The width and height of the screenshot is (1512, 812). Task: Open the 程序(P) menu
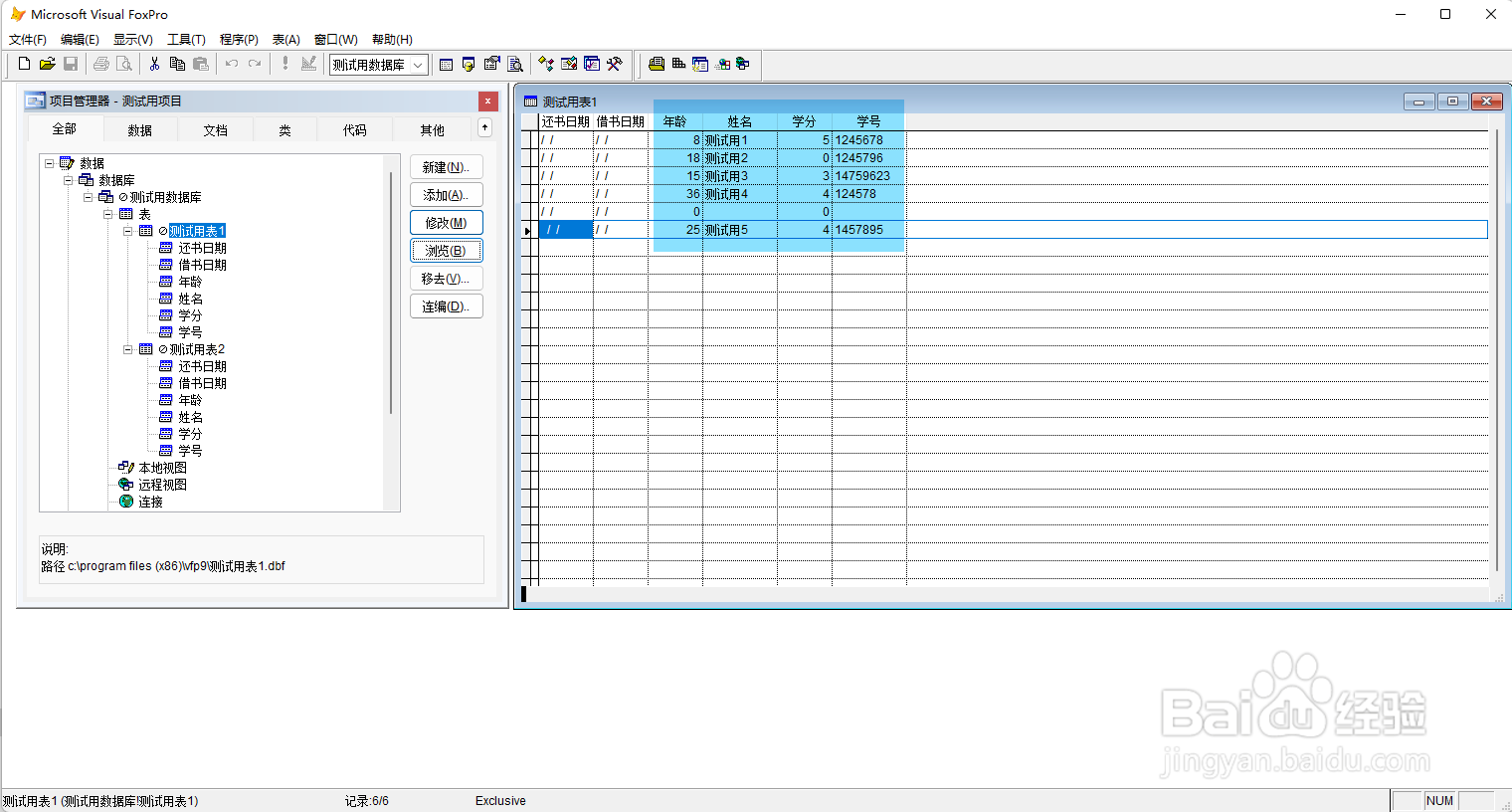(x=239, y=40)
